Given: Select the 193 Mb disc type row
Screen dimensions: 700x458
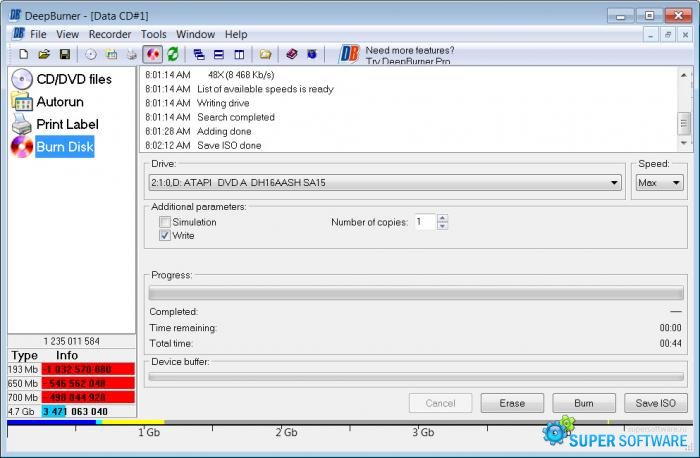Looking at the screenshot, I should point(71,369).
